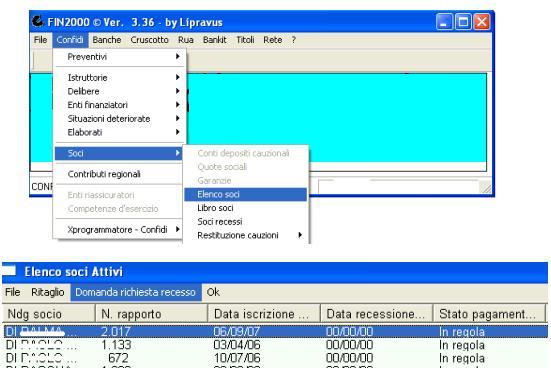Sort by Stato pagament... column header

[490, 313]
